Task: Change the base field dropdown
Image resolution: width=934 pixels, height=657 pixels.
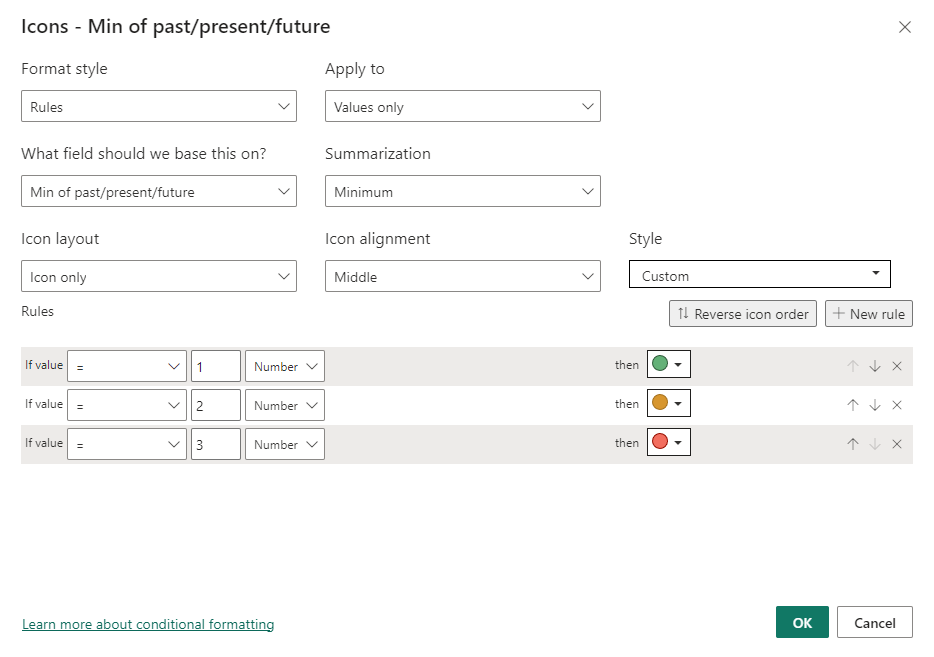Action: (158, 191)
